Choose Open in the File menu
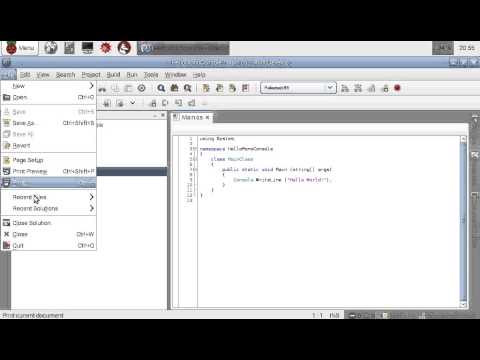Screen dimensions: 480x360 pos(49,97)
